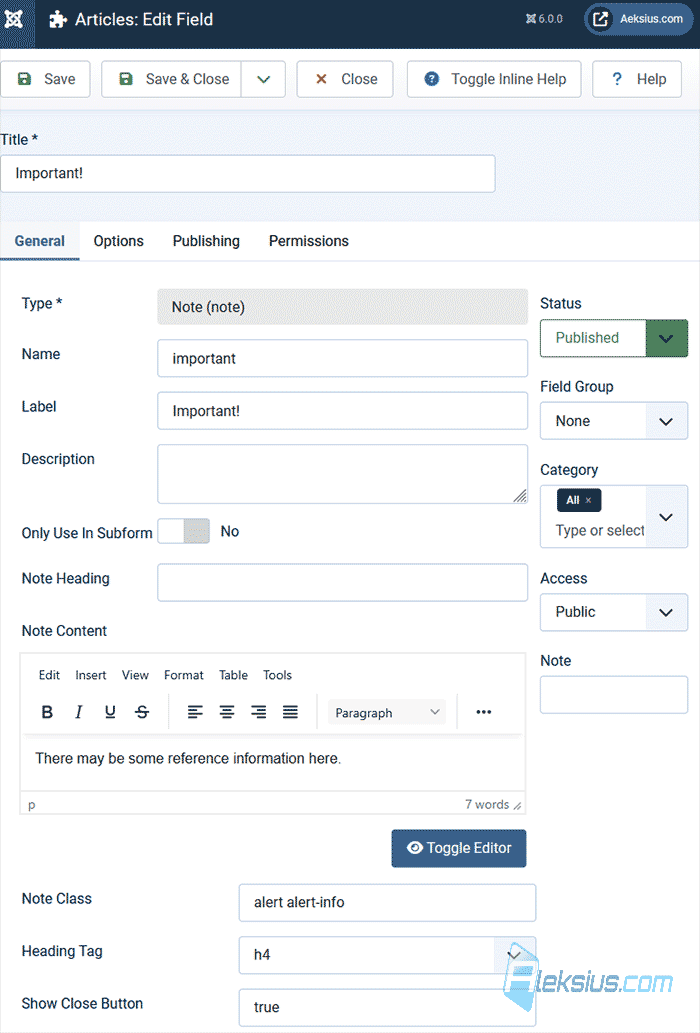Underline the selected text in the editor

coord(110,712)
